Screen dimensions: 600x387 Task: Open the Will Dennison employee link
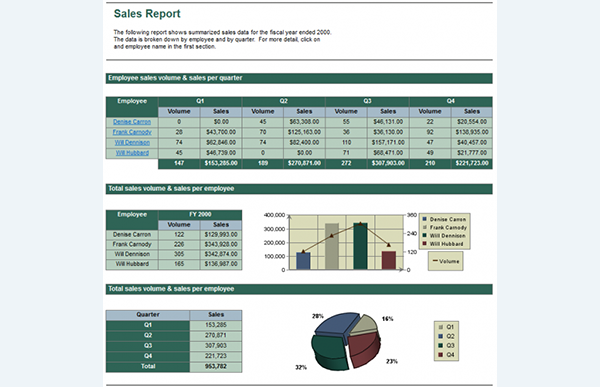[132, 142]
